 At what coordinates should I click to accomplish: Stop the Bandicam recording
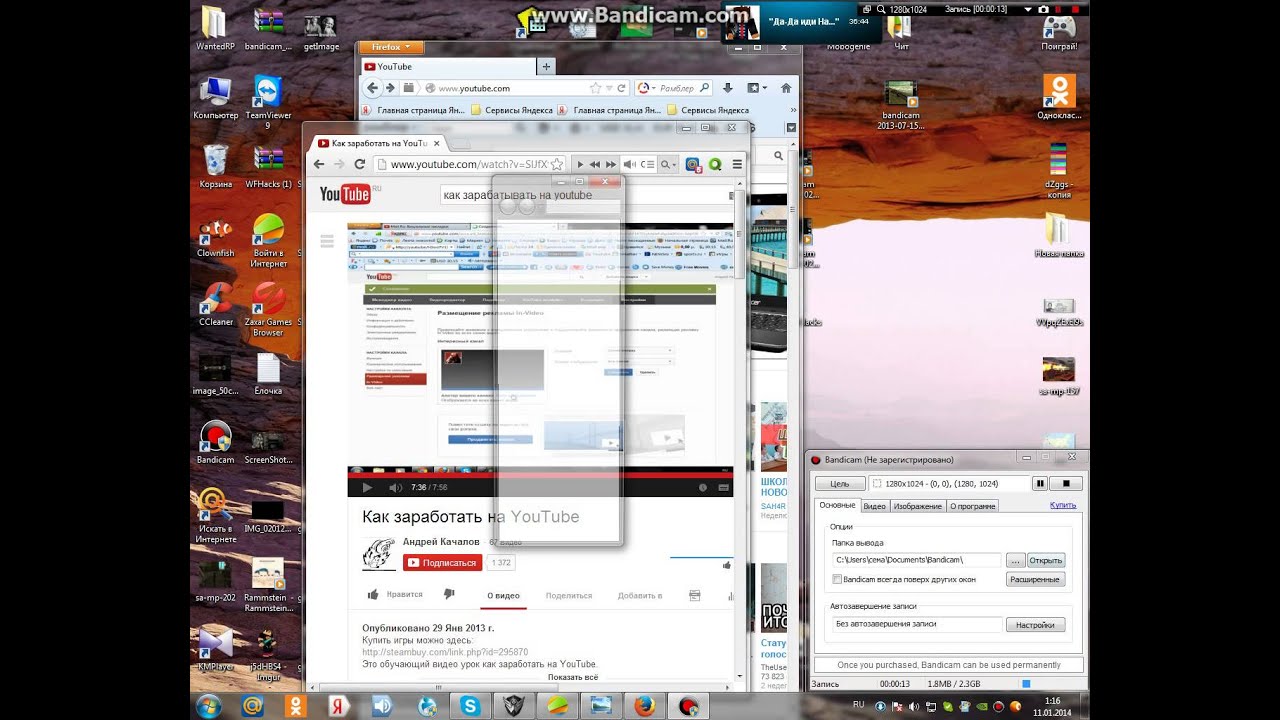tap(1066, 483)
